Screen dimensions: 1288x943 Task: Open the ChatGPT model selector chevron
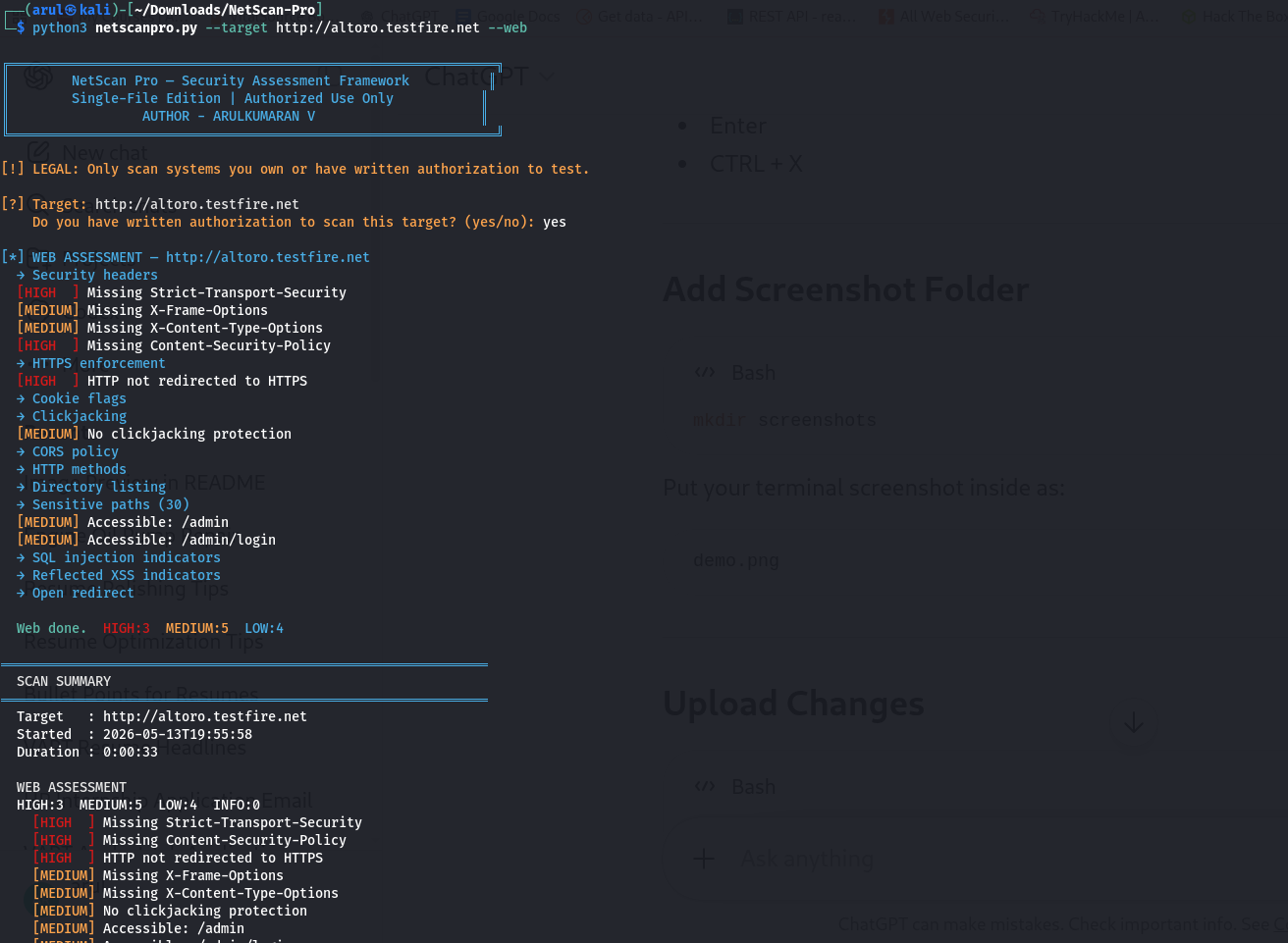point(547,77)
